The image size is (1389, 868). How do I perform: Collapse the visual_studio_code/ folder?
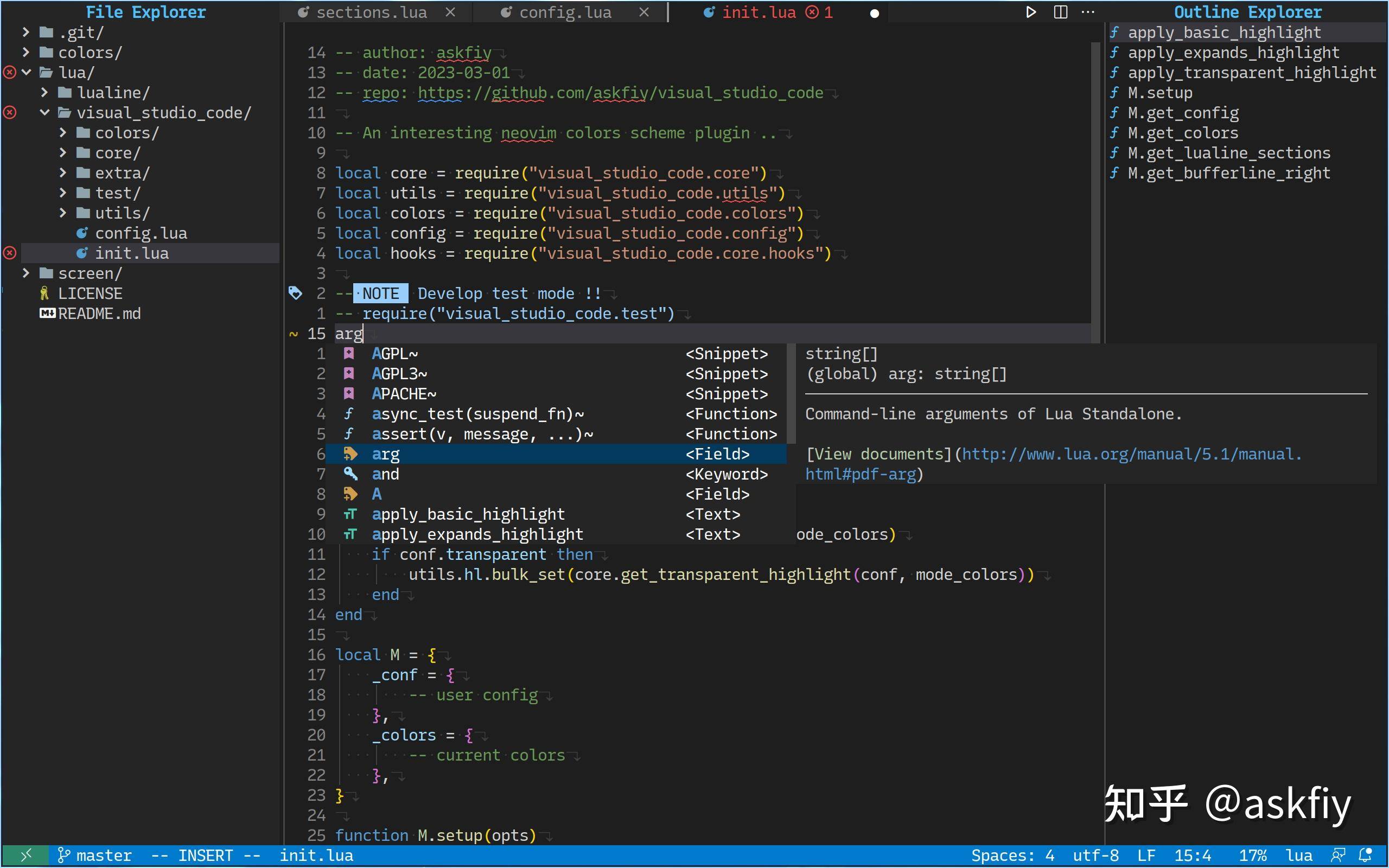pos(44,112)
